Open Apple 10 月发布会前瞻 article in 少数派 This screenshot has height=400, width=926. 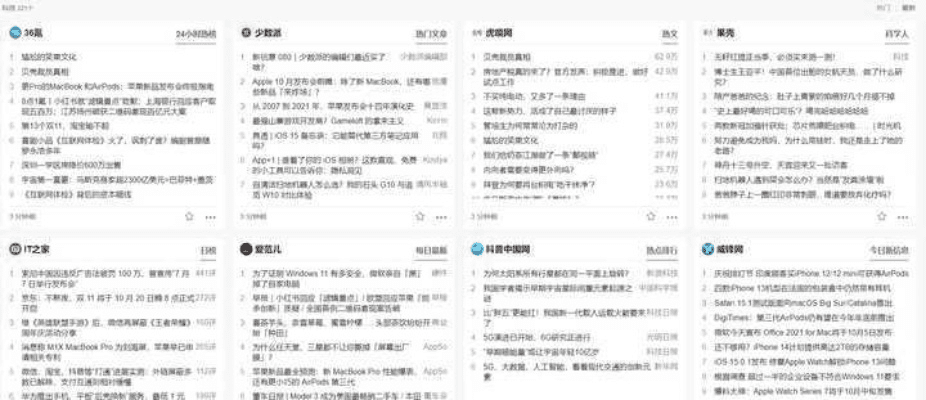pos(341,87)
